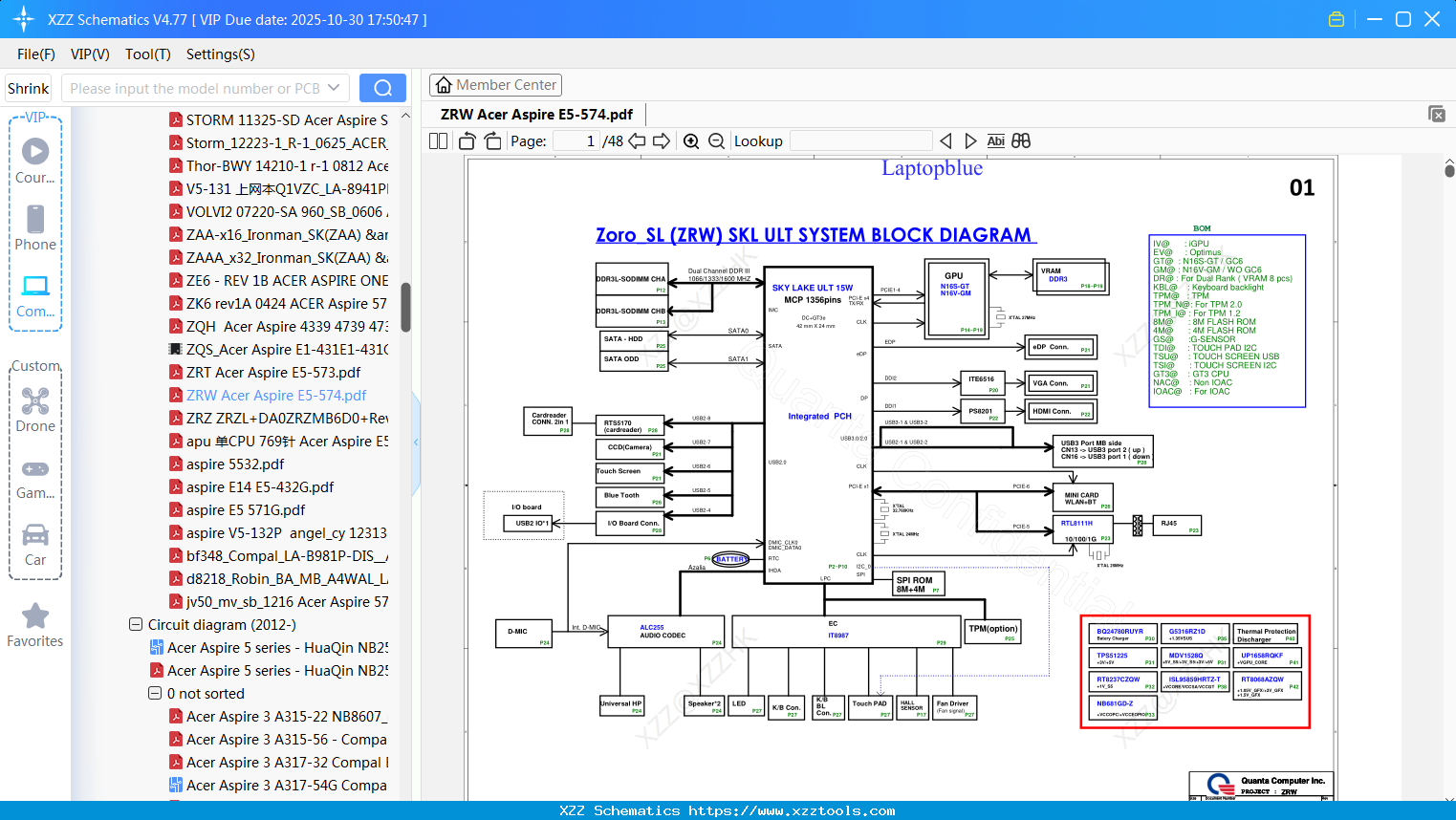The height and width of the screenshot is (820, 1456).
Task: Select the rotate counterclockwise icon
Action: coord(466,140)
